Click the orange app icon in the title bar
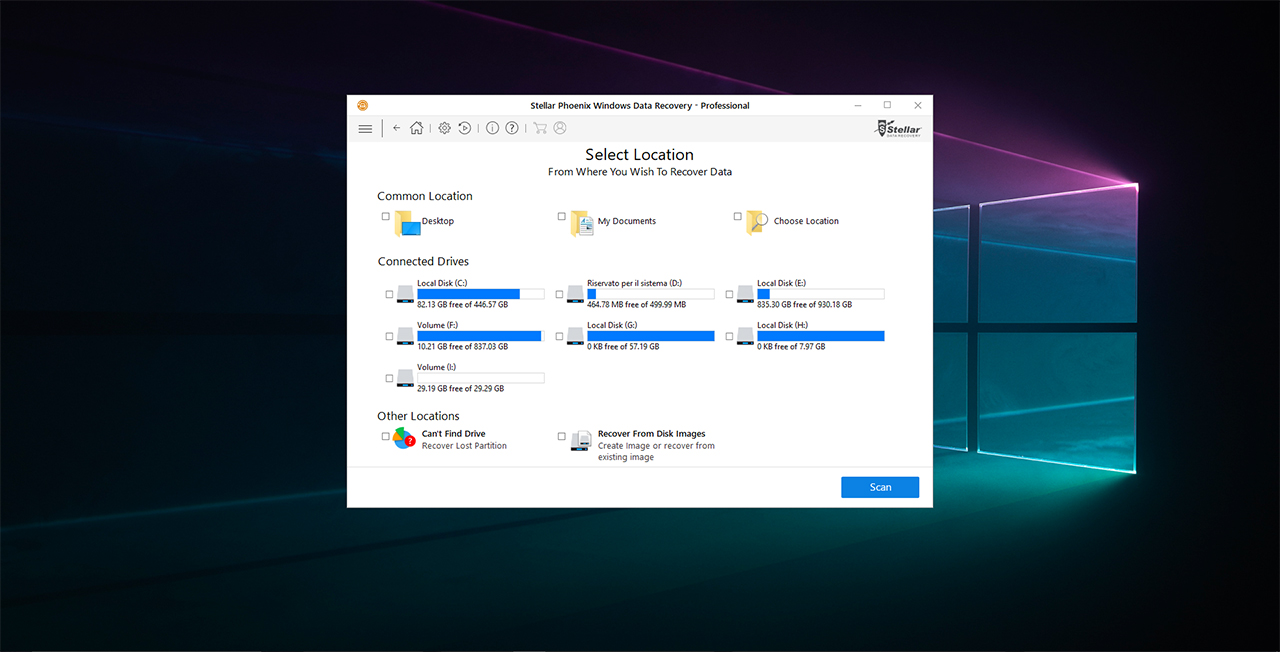The image size is (1280, 652). coord(362,105)
